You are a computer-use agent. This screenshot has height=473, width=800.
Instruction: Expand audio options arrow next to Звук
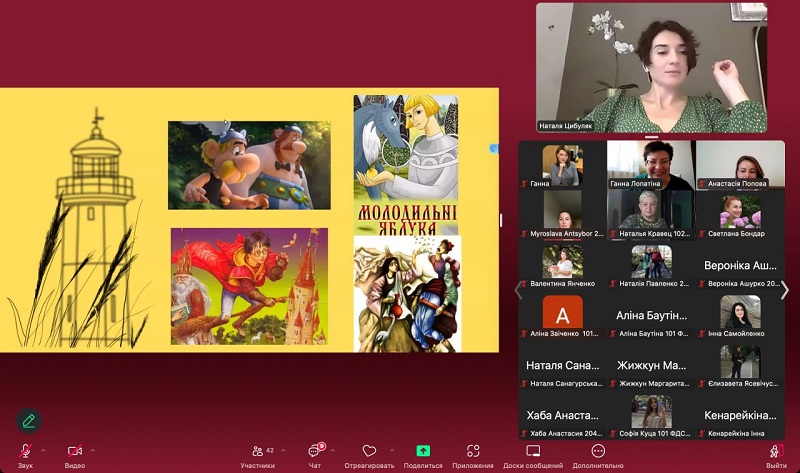click(42, 449)
